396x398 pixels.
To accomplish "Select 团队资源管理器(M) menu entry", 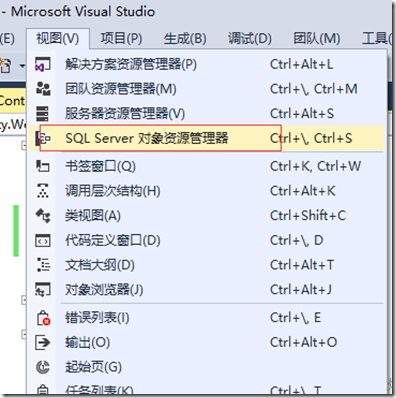I will [x=207, y=89].
